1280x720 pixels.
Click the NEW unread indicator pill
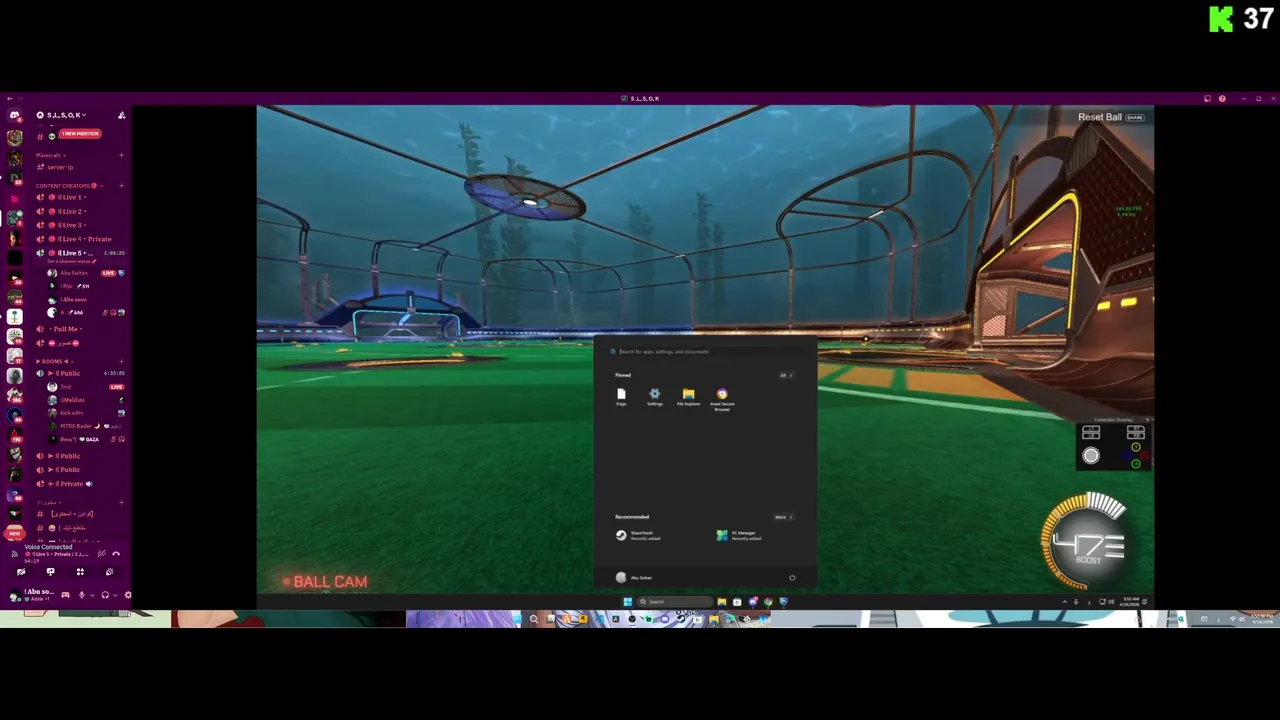[14, 533]
